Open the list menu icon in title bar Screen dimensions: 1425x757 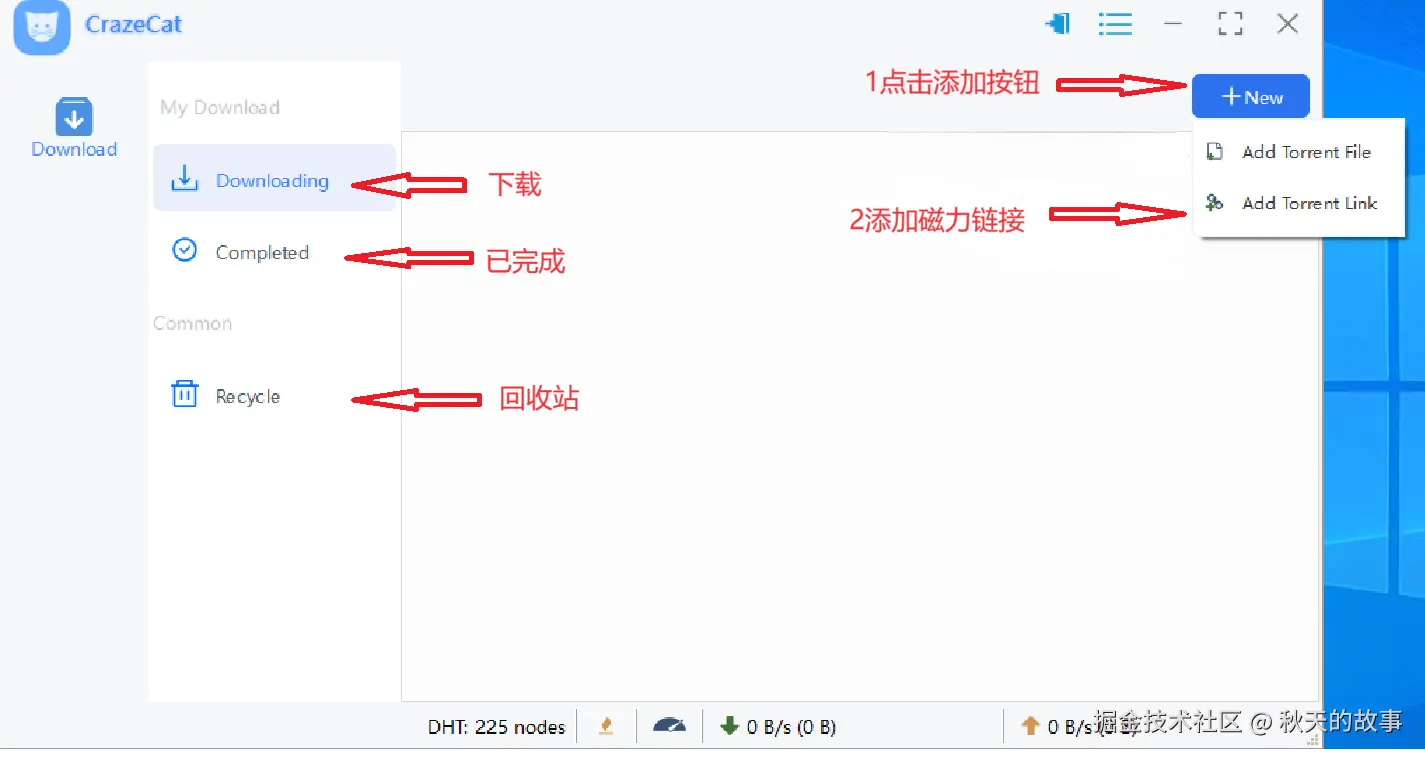coord(1115,24)
